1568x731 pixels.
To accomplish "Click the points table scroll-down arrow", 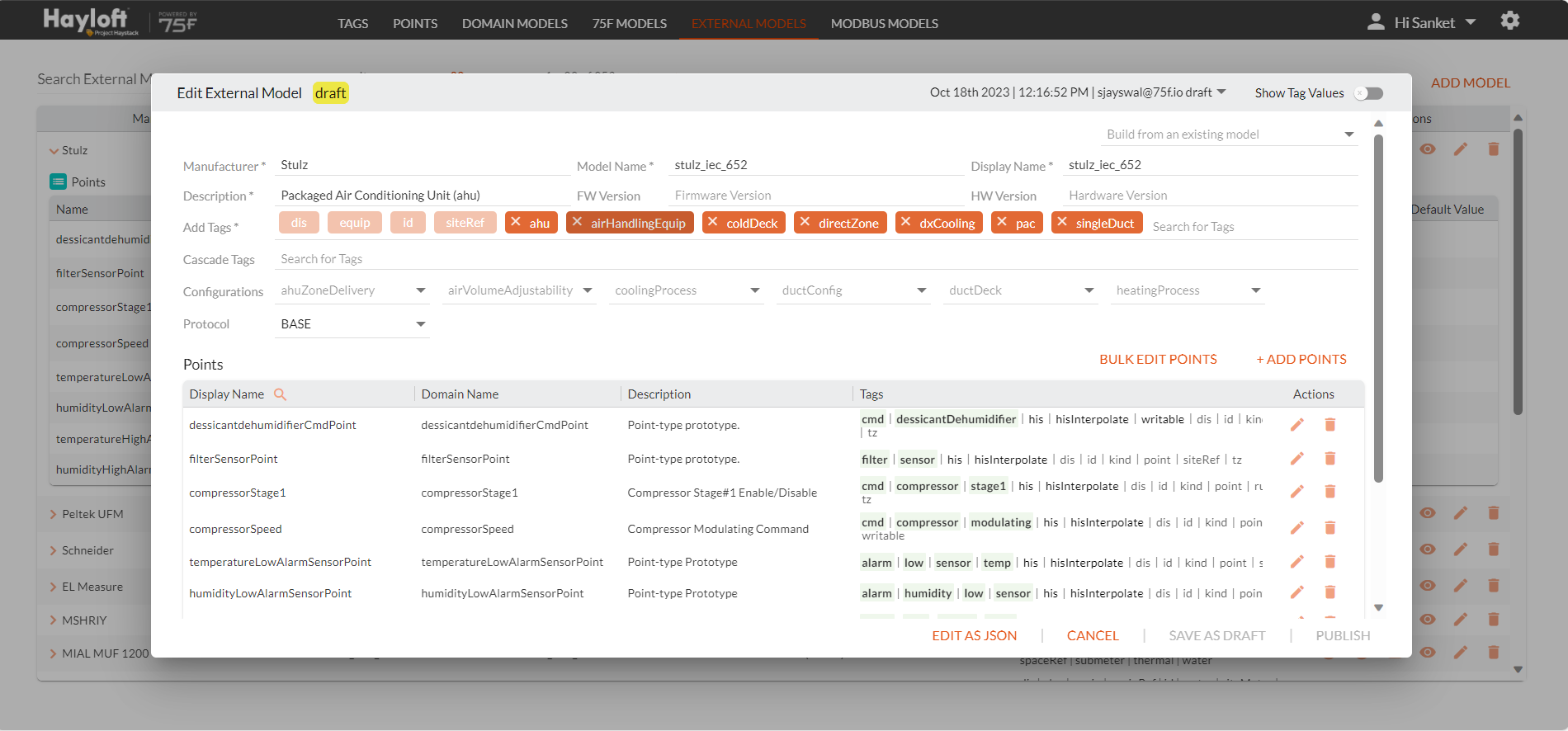I will pos(1378,607).
